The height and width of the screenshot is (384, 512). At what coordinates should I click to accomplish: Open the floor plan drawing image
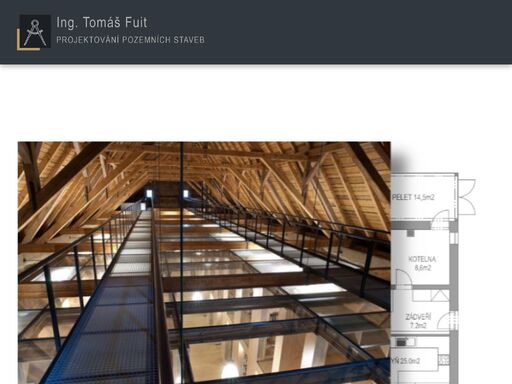click(x=433, y=278)
